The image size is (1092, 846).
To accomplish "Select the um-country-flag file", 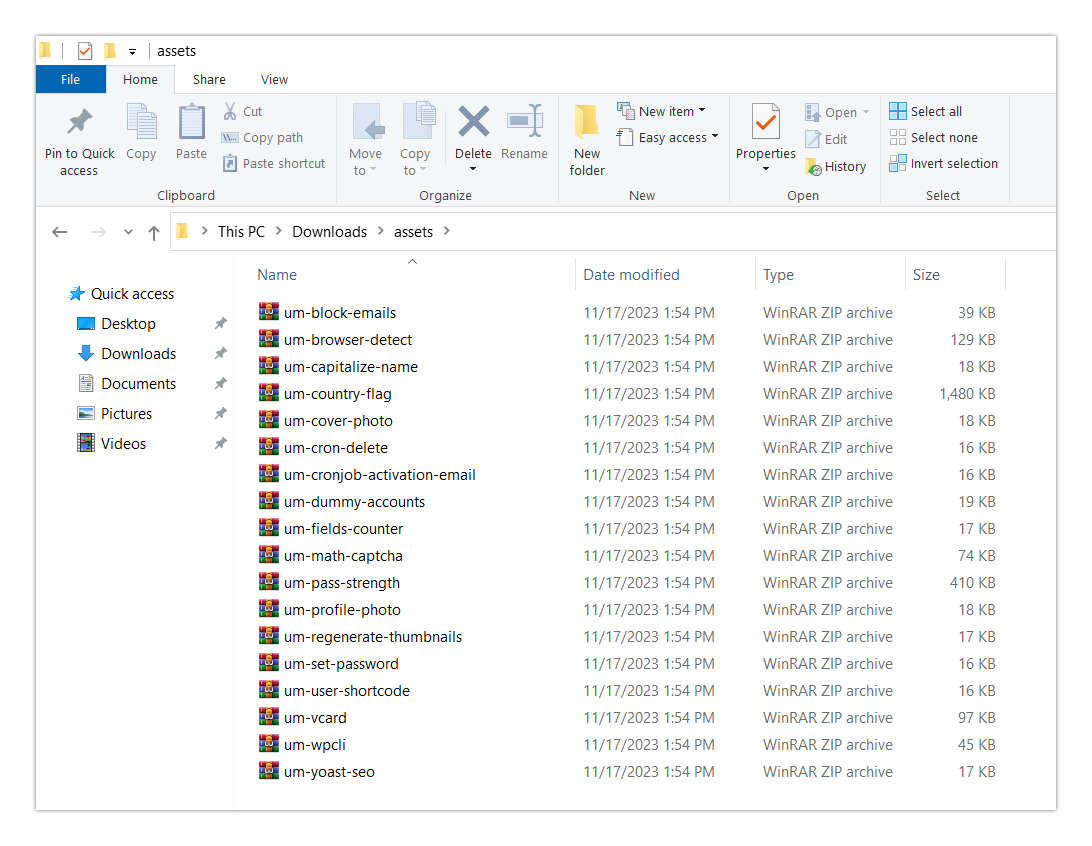I will tap(338, 393).
